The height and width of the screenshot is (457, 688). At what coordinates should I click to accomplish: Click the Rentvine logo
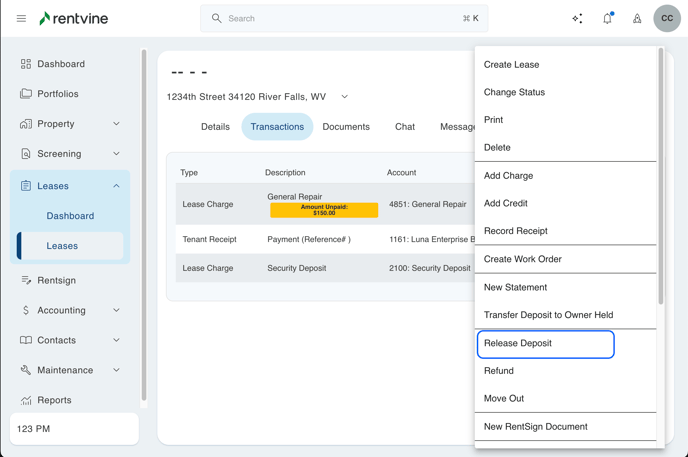[x=73, y=18]
